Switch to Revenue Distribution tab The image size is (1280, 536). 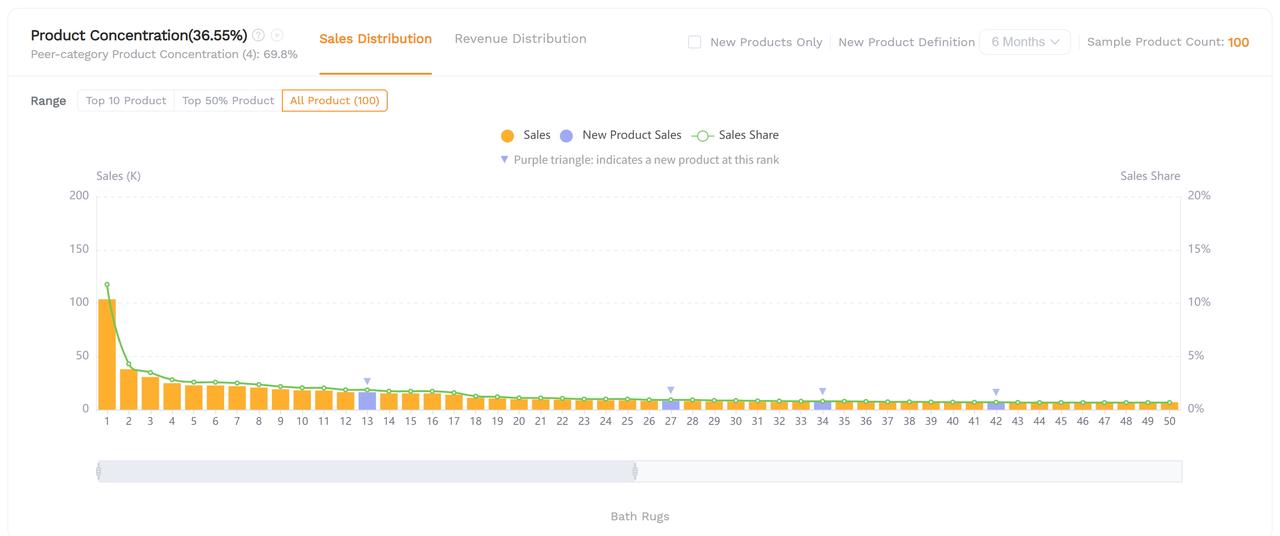coord(520,39)
